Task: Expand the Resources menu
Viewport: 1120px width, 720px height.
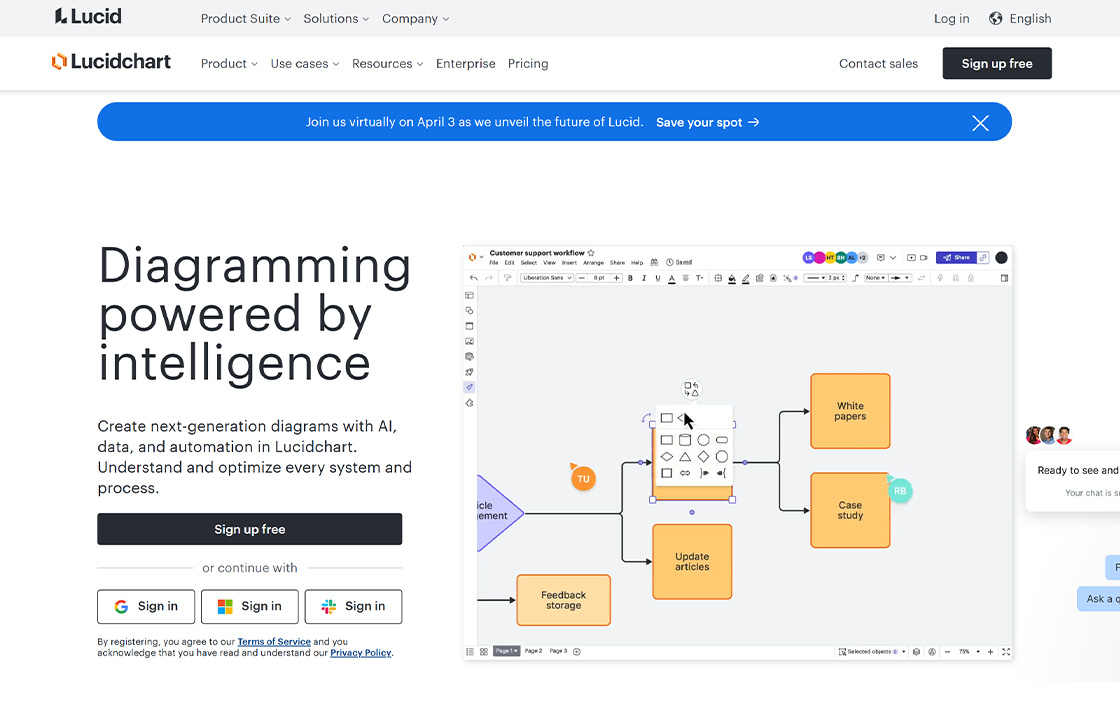Action: coord(387,64)
